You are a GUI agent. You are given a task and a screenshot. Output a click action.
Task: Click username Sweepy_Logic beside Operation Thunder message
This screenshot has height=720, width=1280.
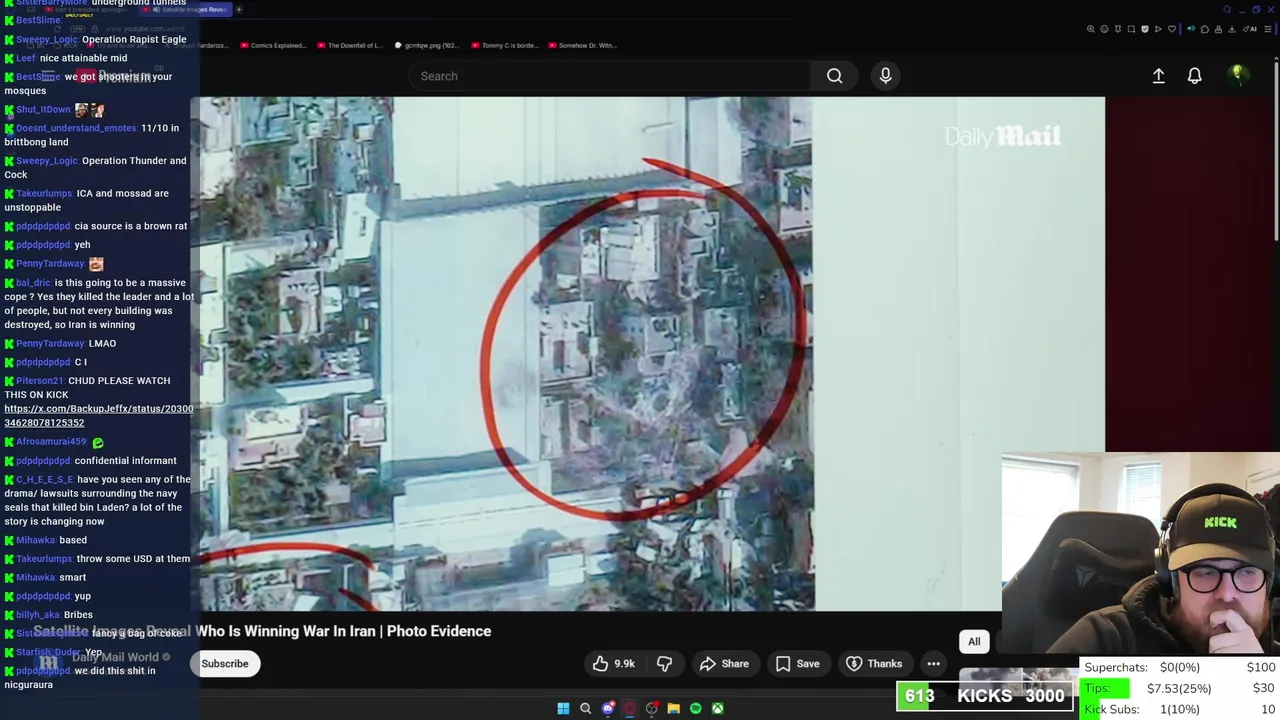click(47, 160)
